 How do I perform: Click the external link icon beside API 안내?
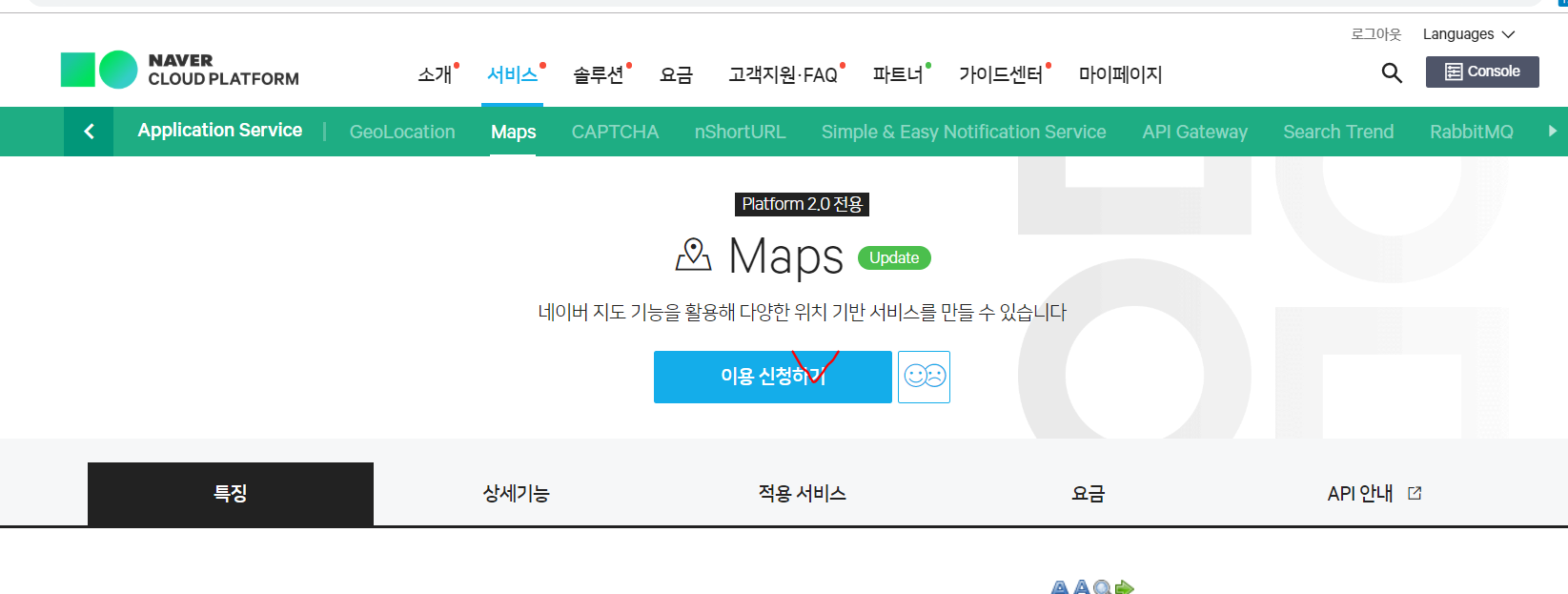click(x=1415, y=493)
